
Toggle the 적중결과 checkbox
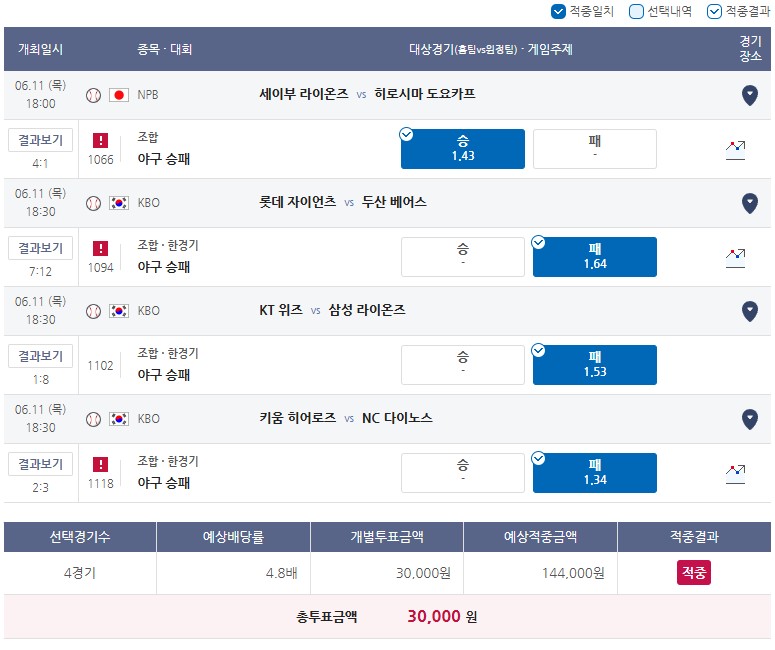[x=714, y=11]
